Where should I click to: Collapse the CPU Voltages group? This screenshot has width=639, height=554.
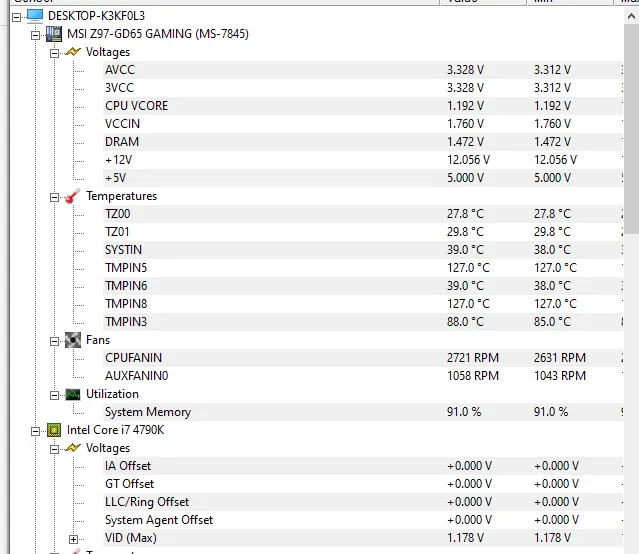pyautogui.click(x=54, y=450)
